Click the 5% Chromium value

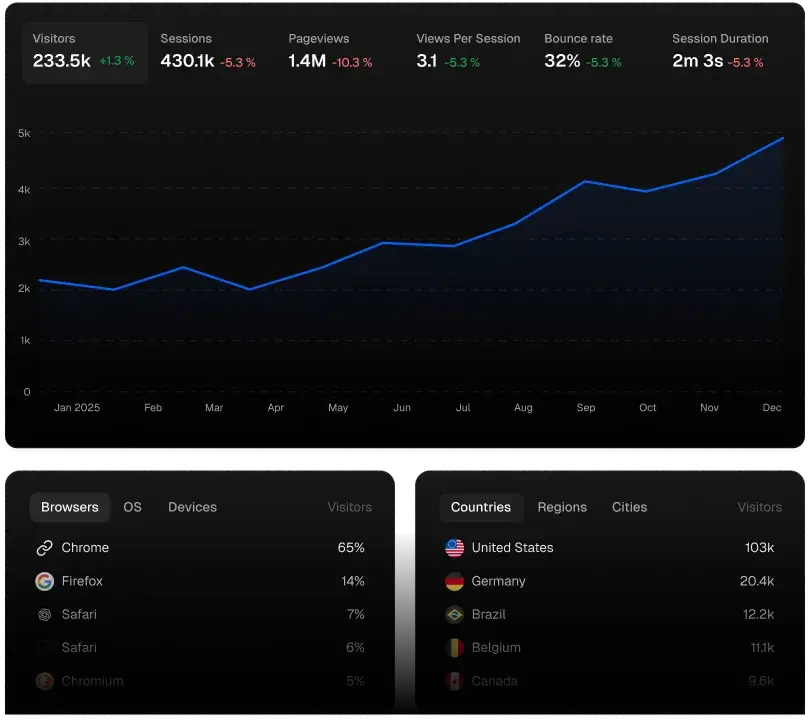355,681
